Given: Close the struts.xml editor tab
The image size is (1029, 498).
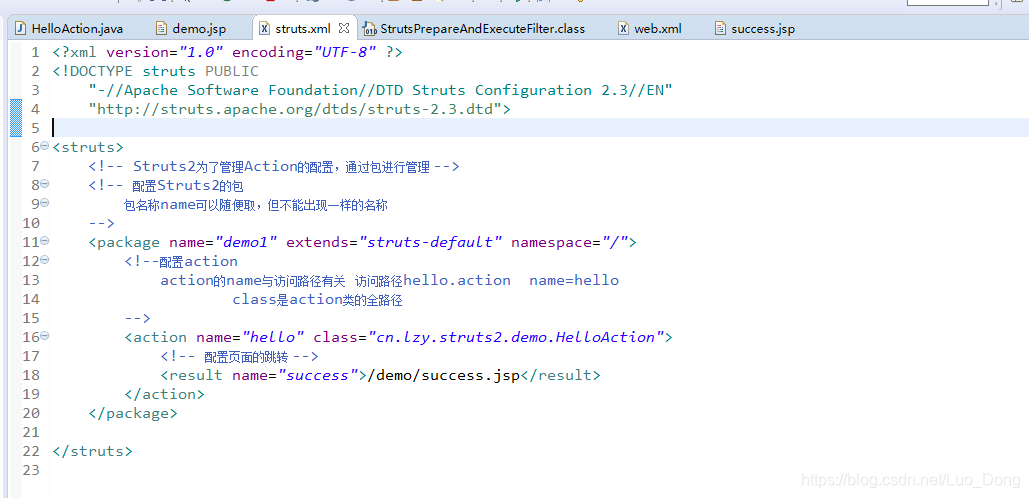Looking at the screenshot, I should tap(344, 28).
